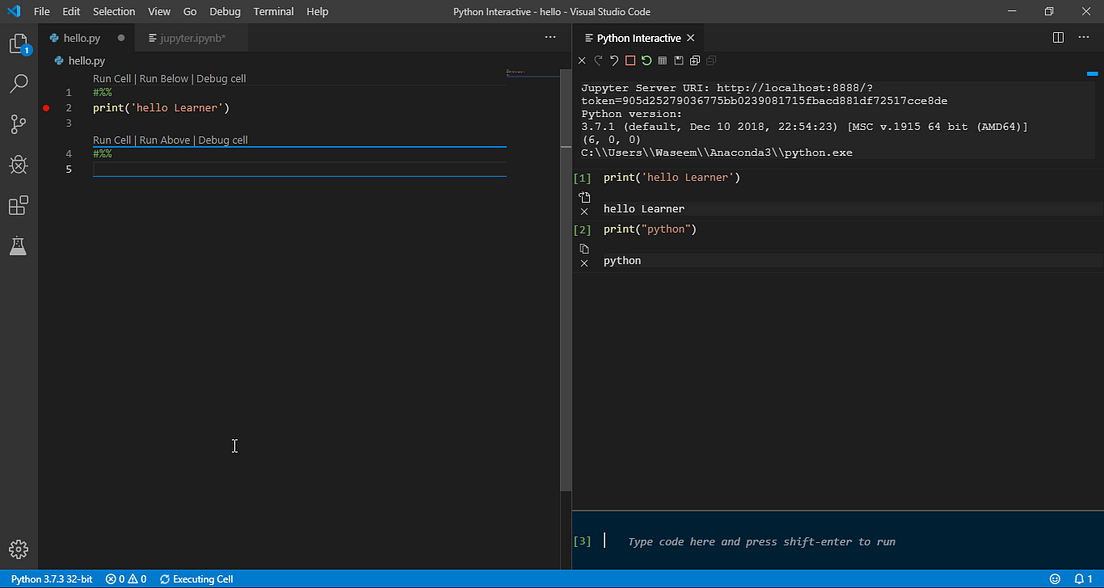Open the Search icon in the activity bar

[18, 83]
